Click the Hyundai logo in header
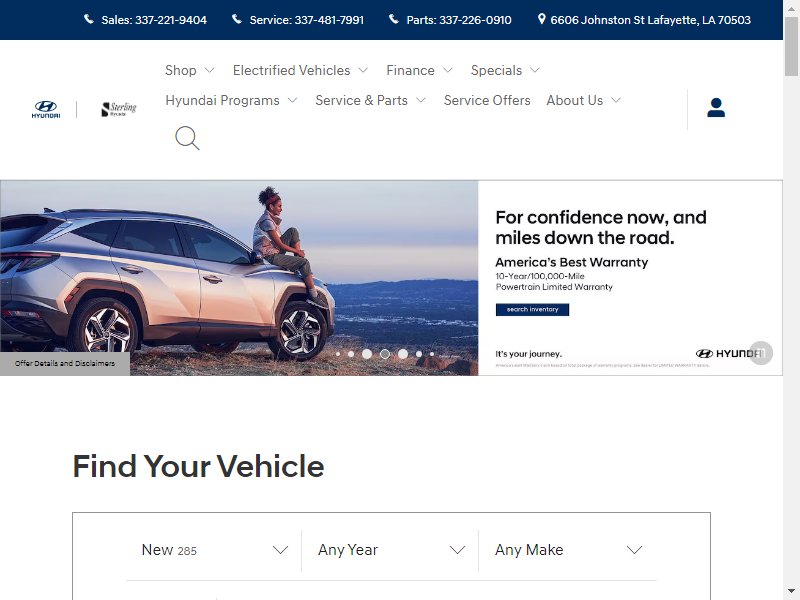 coord(46,109)
